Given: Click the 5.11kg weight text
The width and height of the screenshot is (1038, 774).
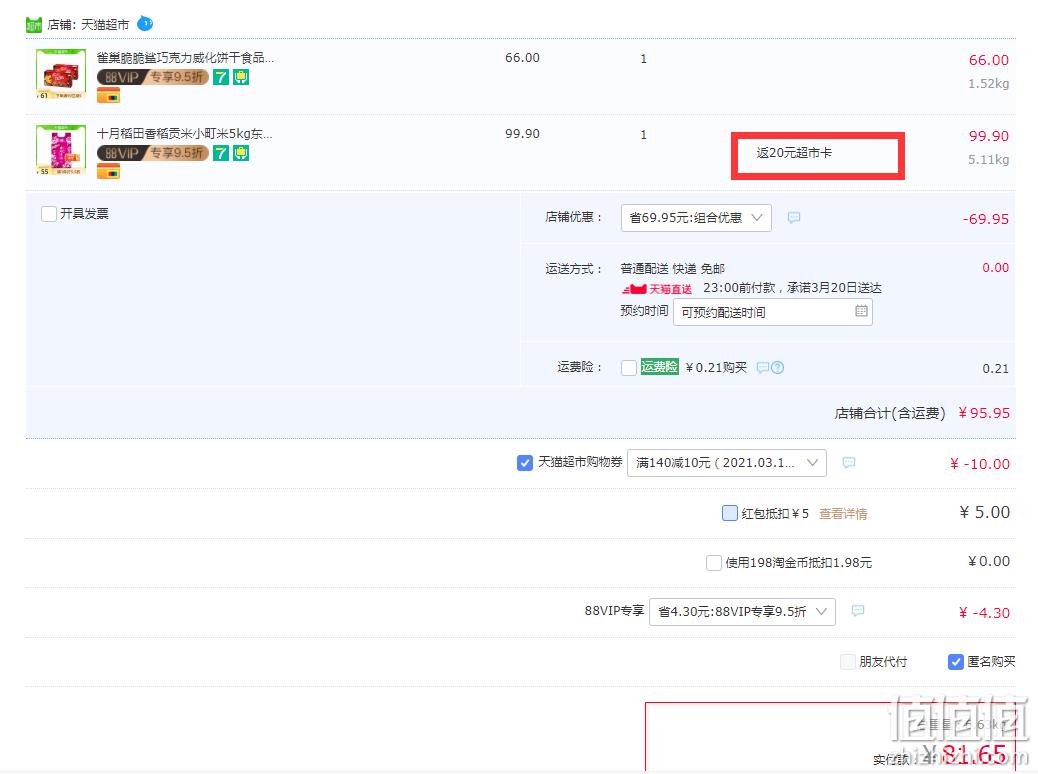Looking at the screenshot, I should click(x=988, y=160).
